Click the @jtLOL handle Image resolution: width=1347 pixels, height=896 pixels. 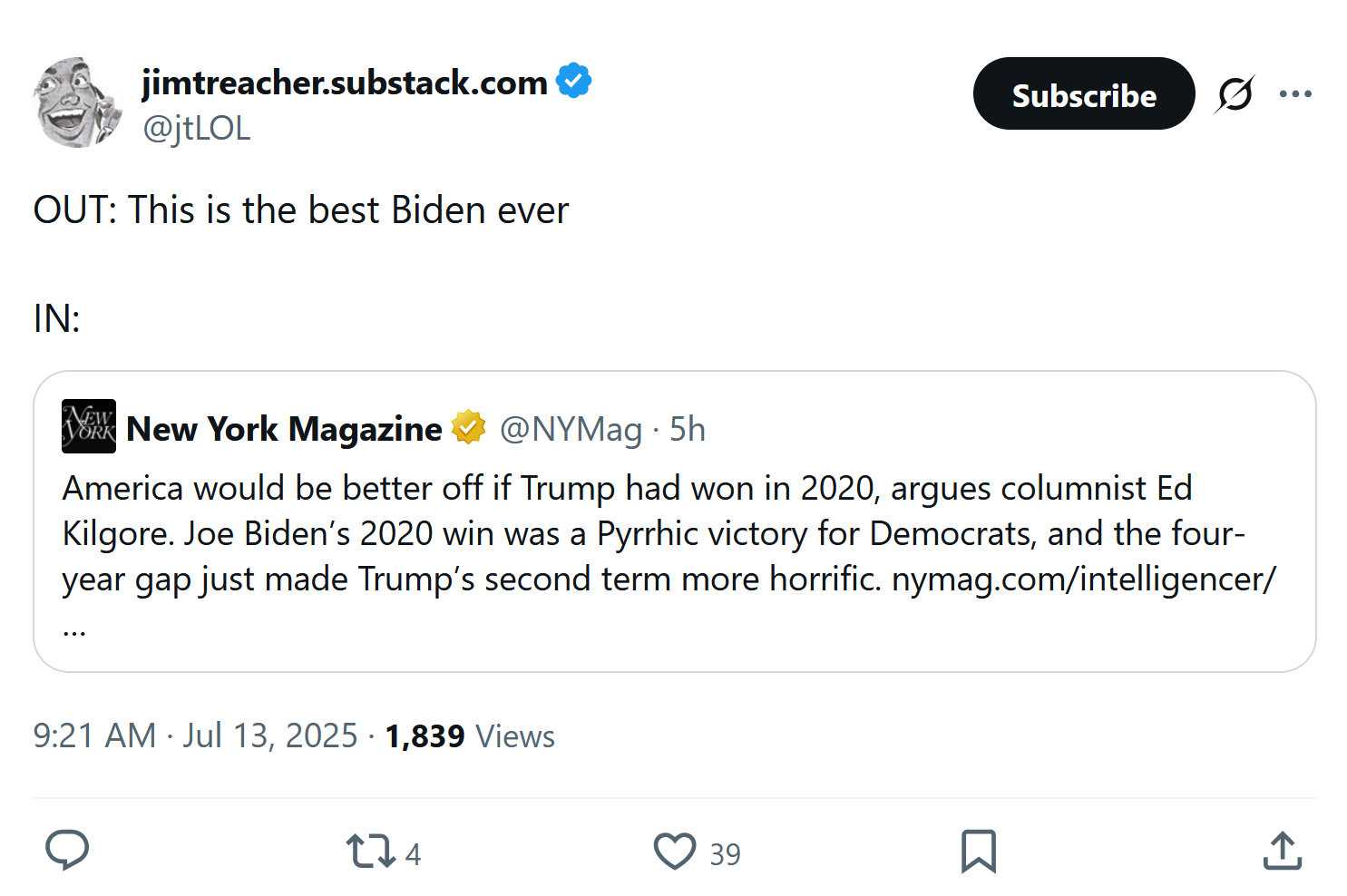[x=197, y=128]
